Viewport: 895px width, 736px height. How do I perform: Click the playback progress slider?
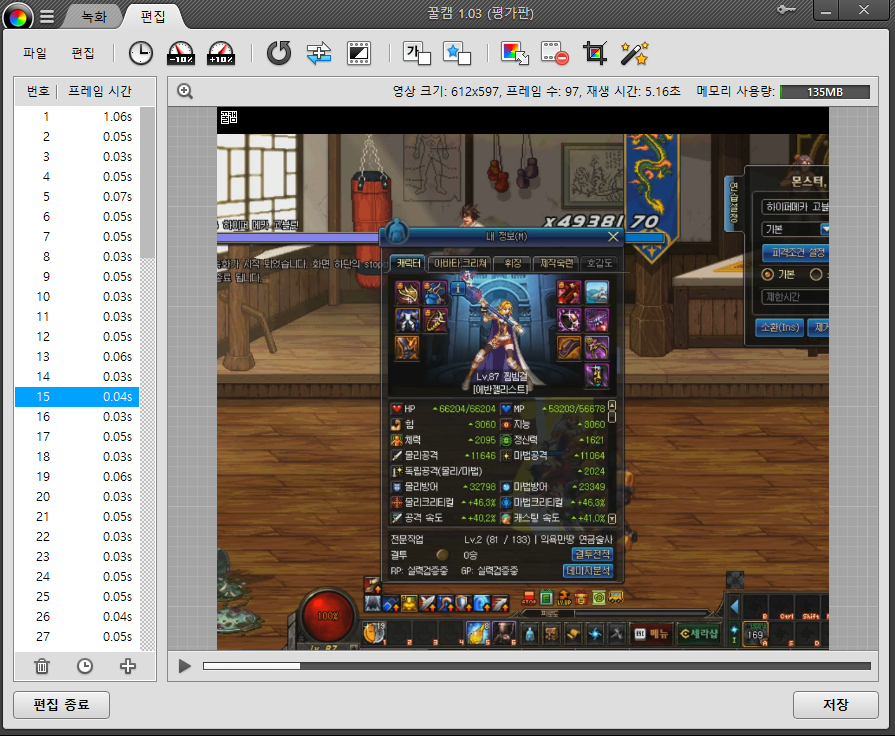coord(537,666)
